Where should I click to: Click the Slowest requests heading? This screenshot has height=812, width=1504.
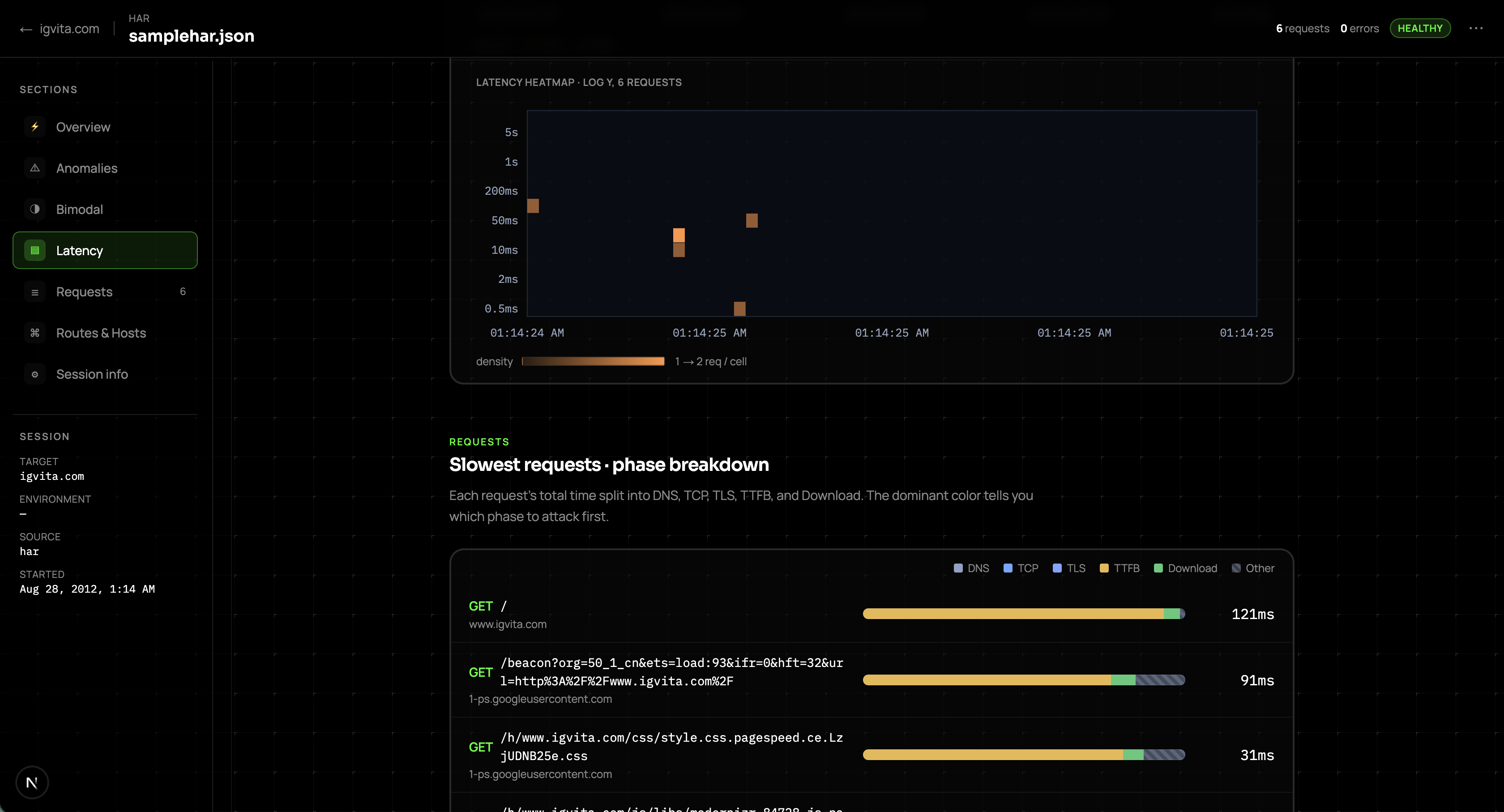pos(609,465)
